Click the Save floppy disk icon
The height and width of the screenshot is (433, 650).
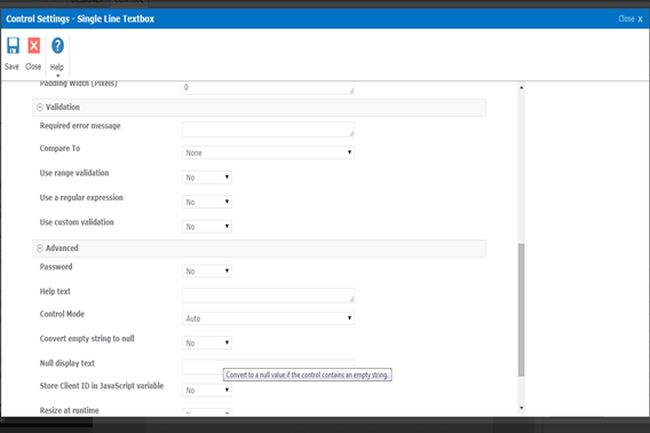13,46
